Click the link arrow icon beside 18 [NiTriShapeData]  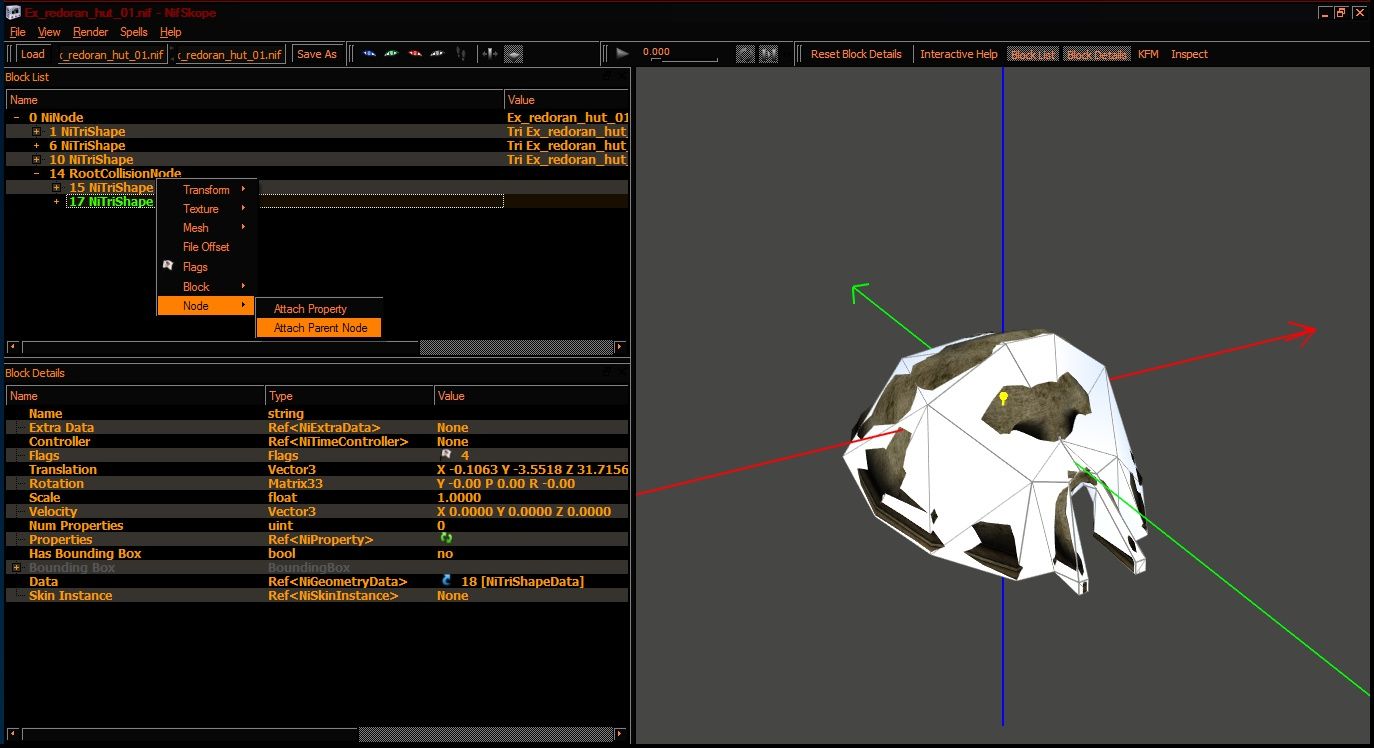446,581
